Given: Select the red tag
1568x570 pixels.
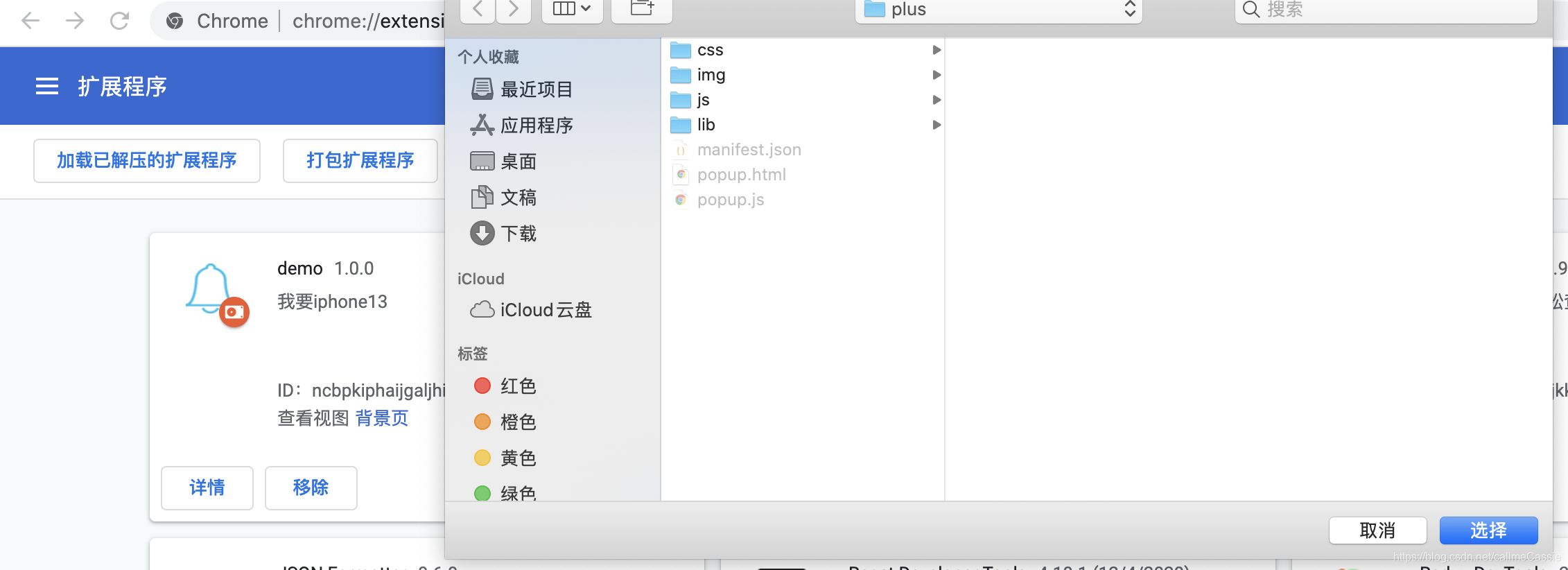Looking at the screenshot, I should click(x=505, y=386).
